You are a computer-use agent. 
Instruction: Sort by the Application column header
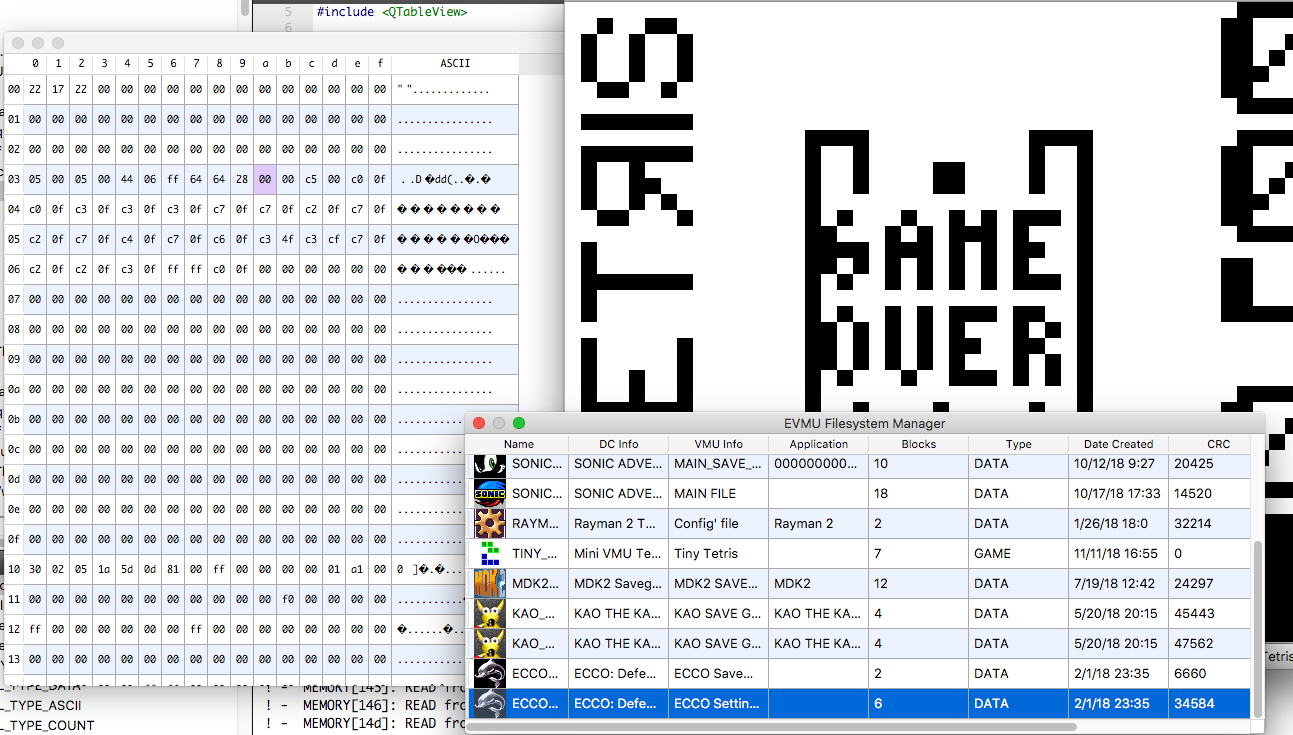pos(819,444)
